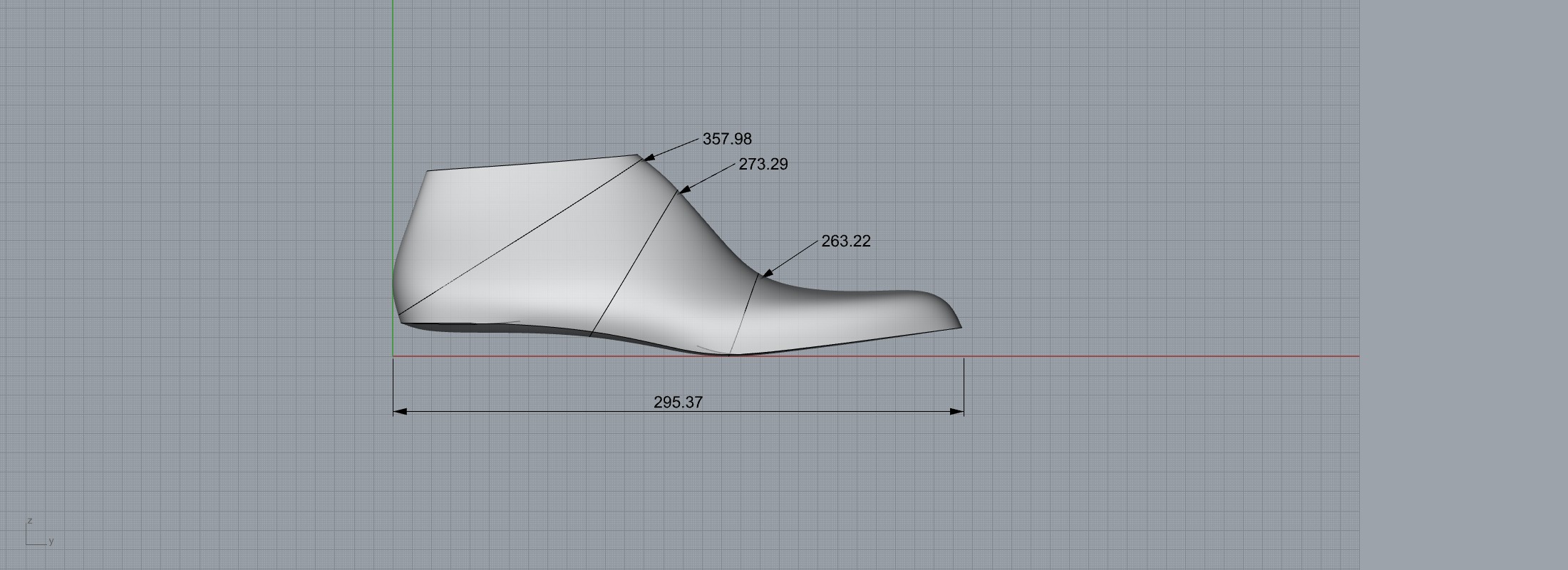Select the 357.98 dimension label
This screenshot has width=1568, height=570.
point(727,139)
